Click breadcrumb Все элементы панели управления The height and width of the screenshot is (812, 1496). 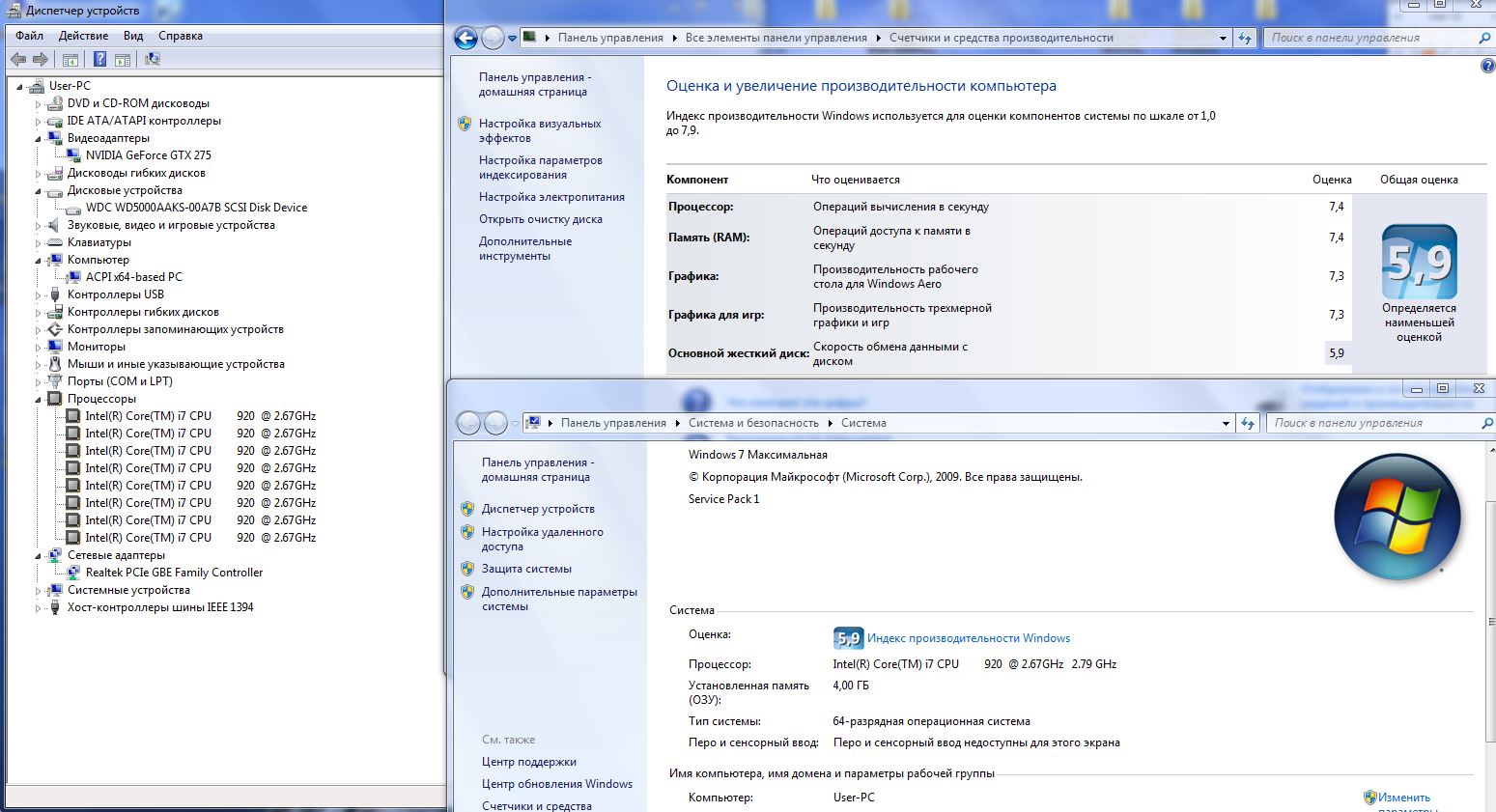coord(776,38)
